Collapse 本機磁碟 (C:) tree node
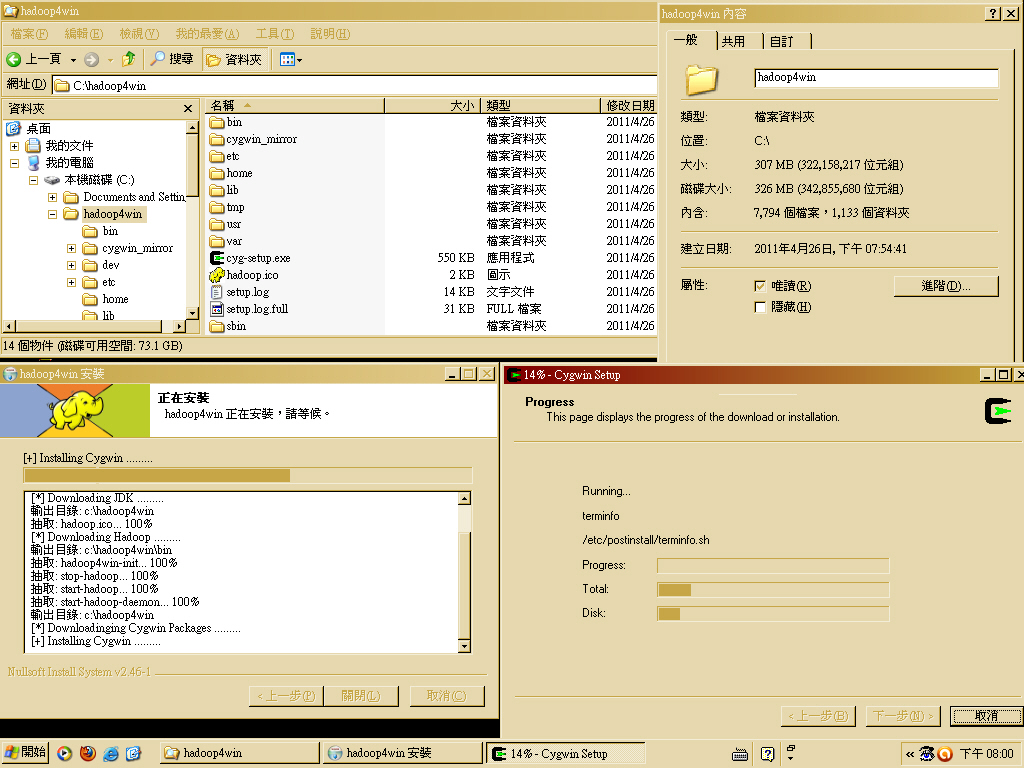Screen dimensions: 1024x768 pyautogui.click(x=33, y=180)
